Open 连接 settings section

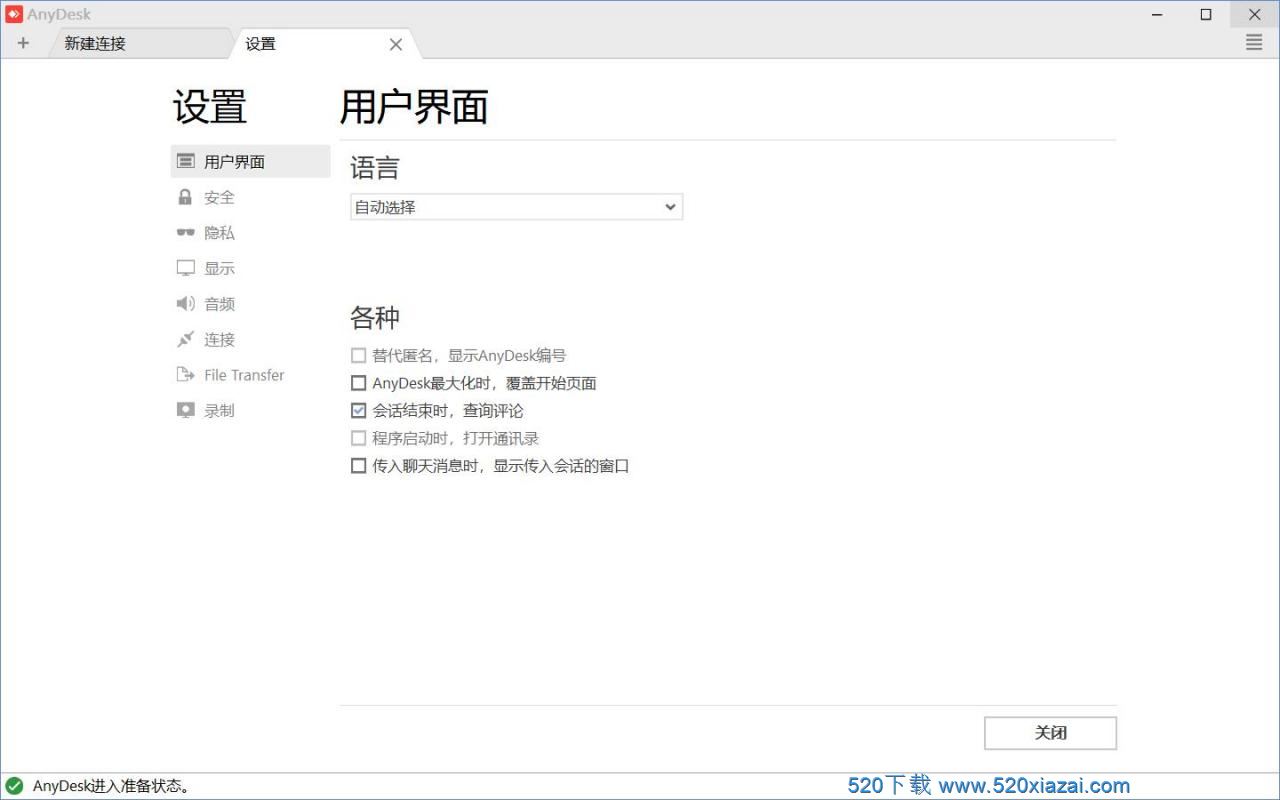click(x=250, y=339)
